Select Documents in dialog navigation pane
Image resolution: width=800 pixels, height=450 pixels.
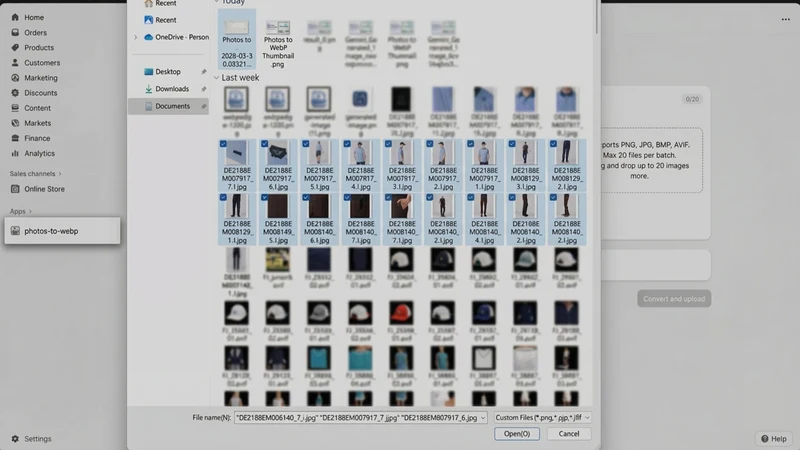(168, 106)
